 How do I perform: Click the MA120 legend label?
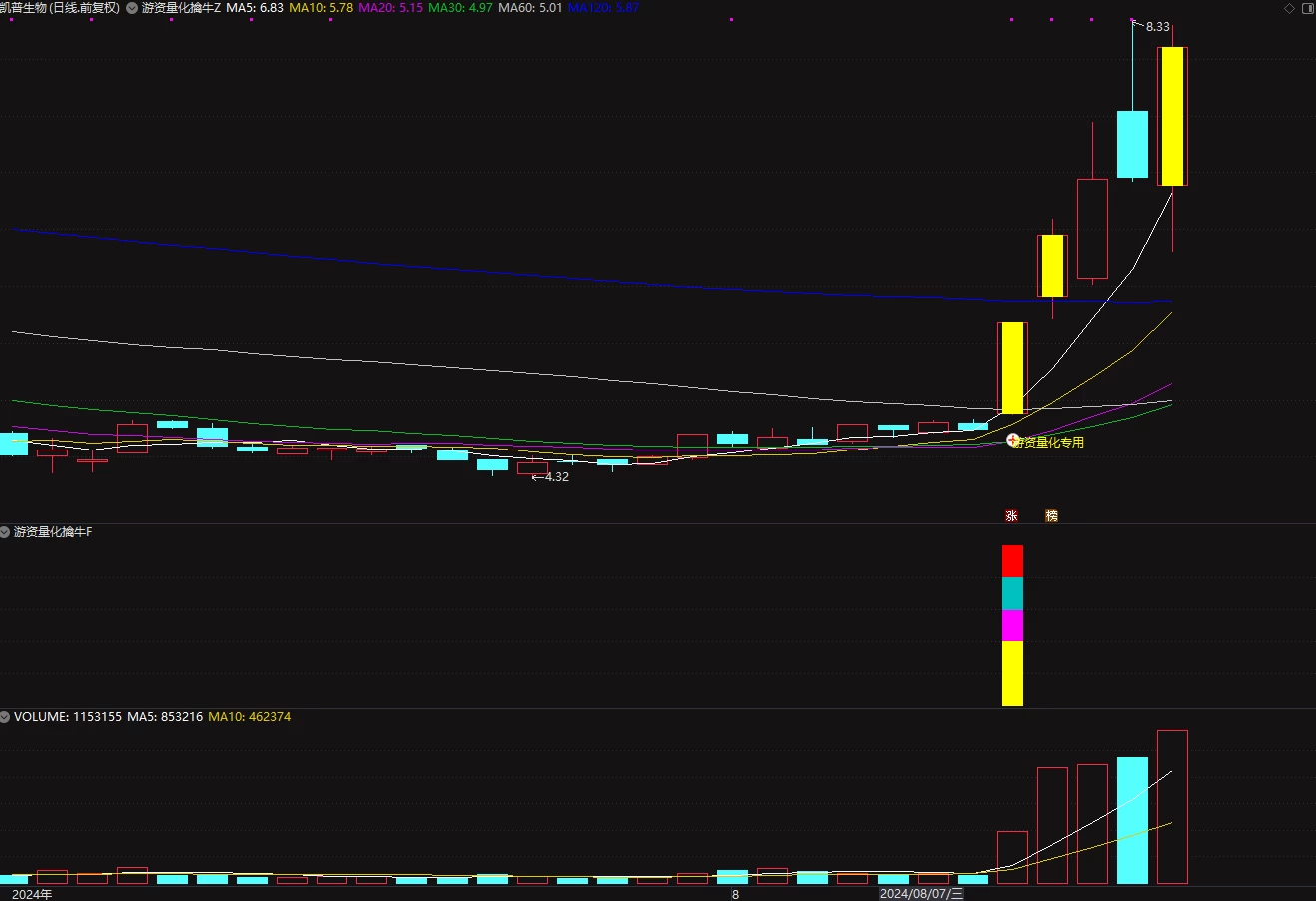(x=603, y=8)
